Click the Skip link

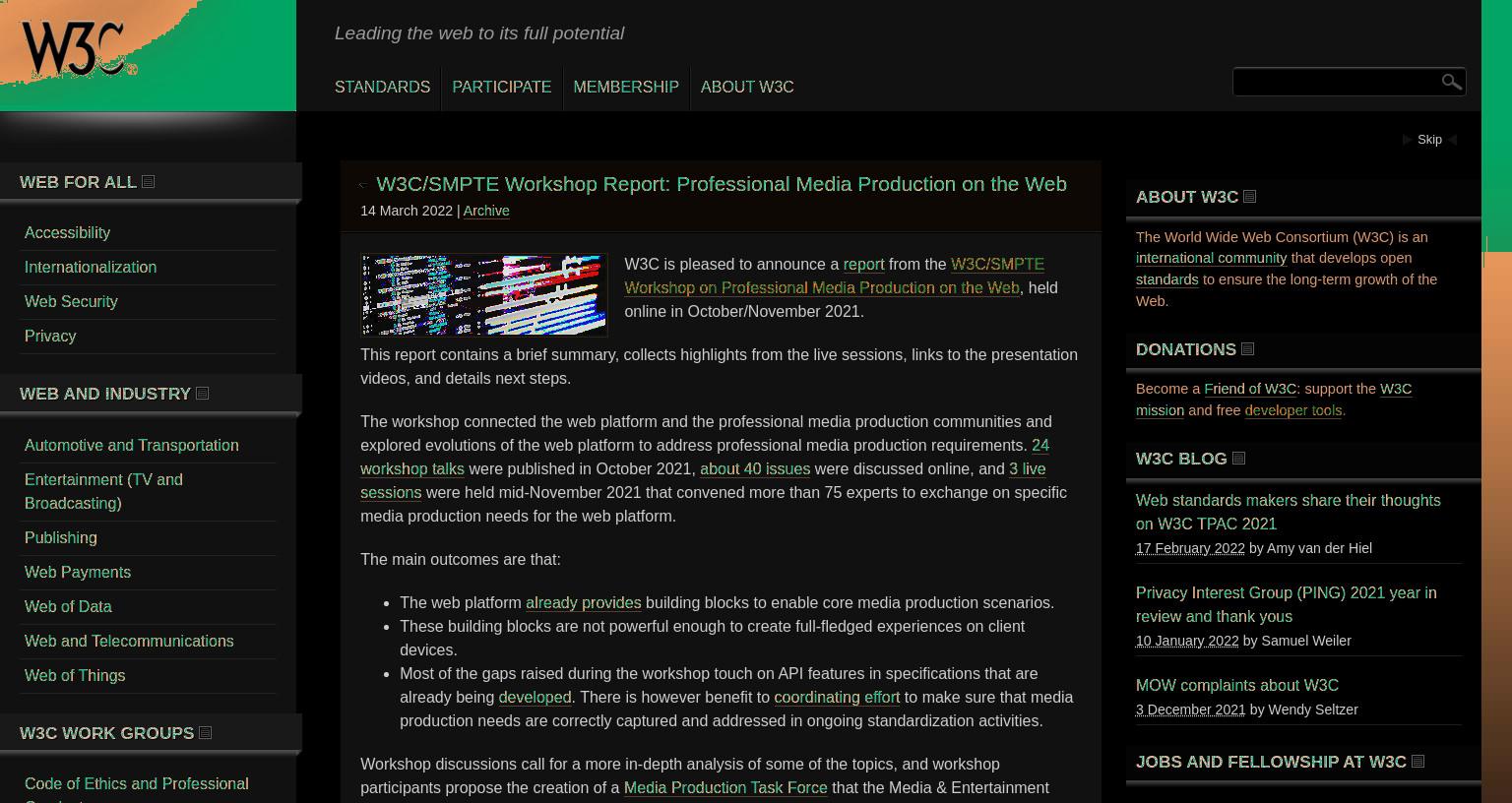(1429, 140)
